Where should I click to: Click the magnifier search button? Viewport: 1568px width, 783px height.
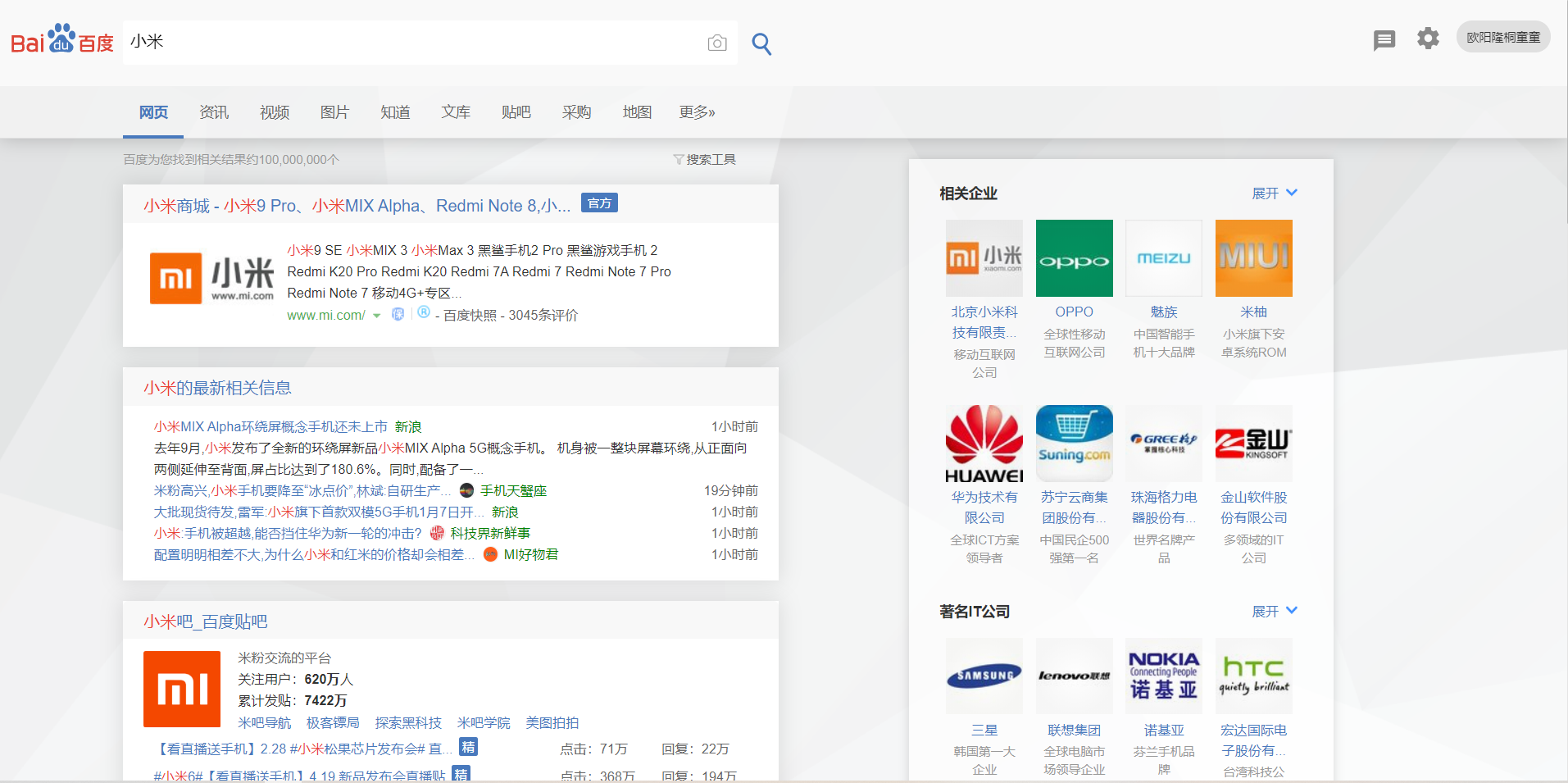click(x=761, y=43)
